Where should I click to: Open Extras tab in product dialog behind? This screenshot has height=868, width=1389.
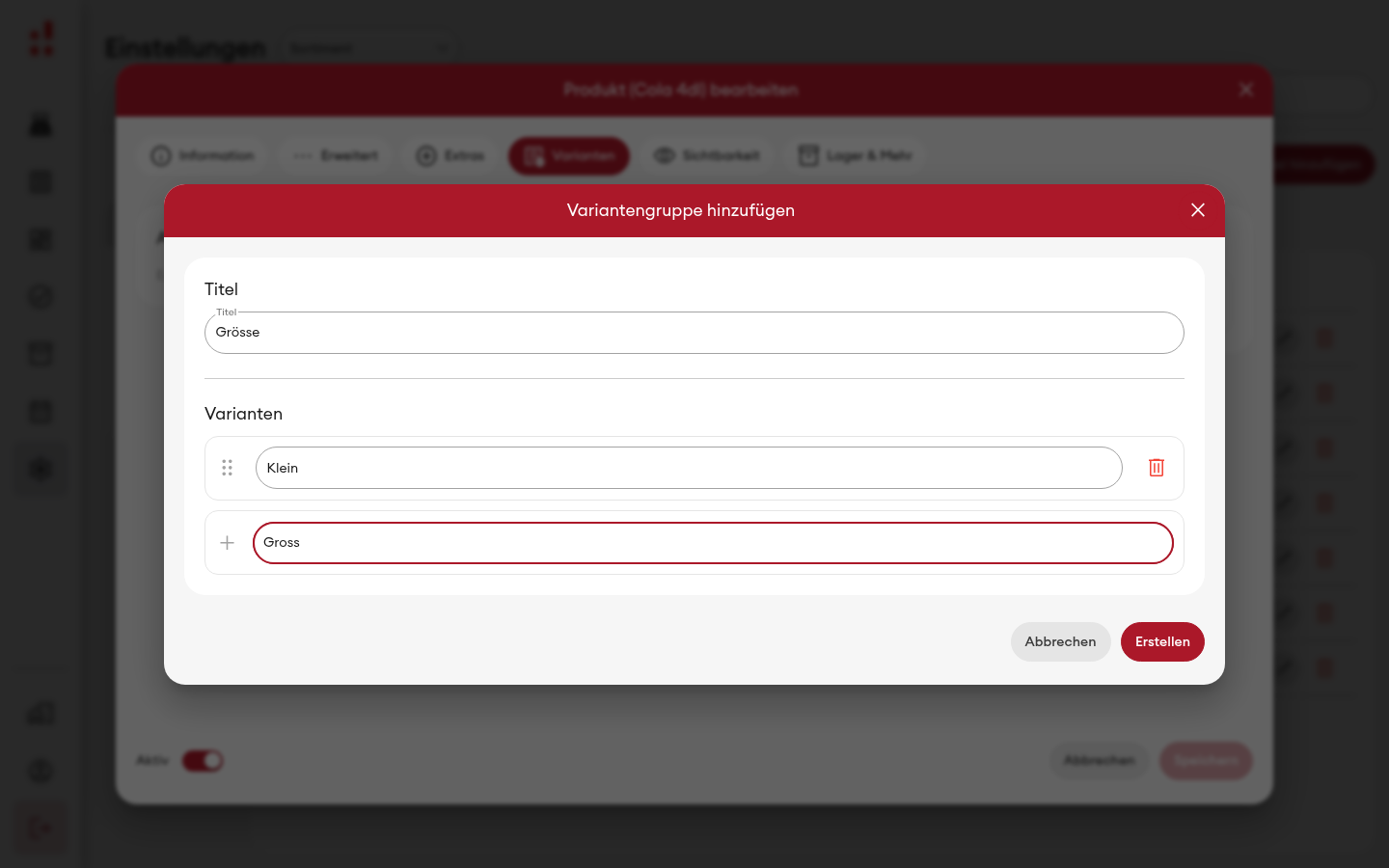450,155
